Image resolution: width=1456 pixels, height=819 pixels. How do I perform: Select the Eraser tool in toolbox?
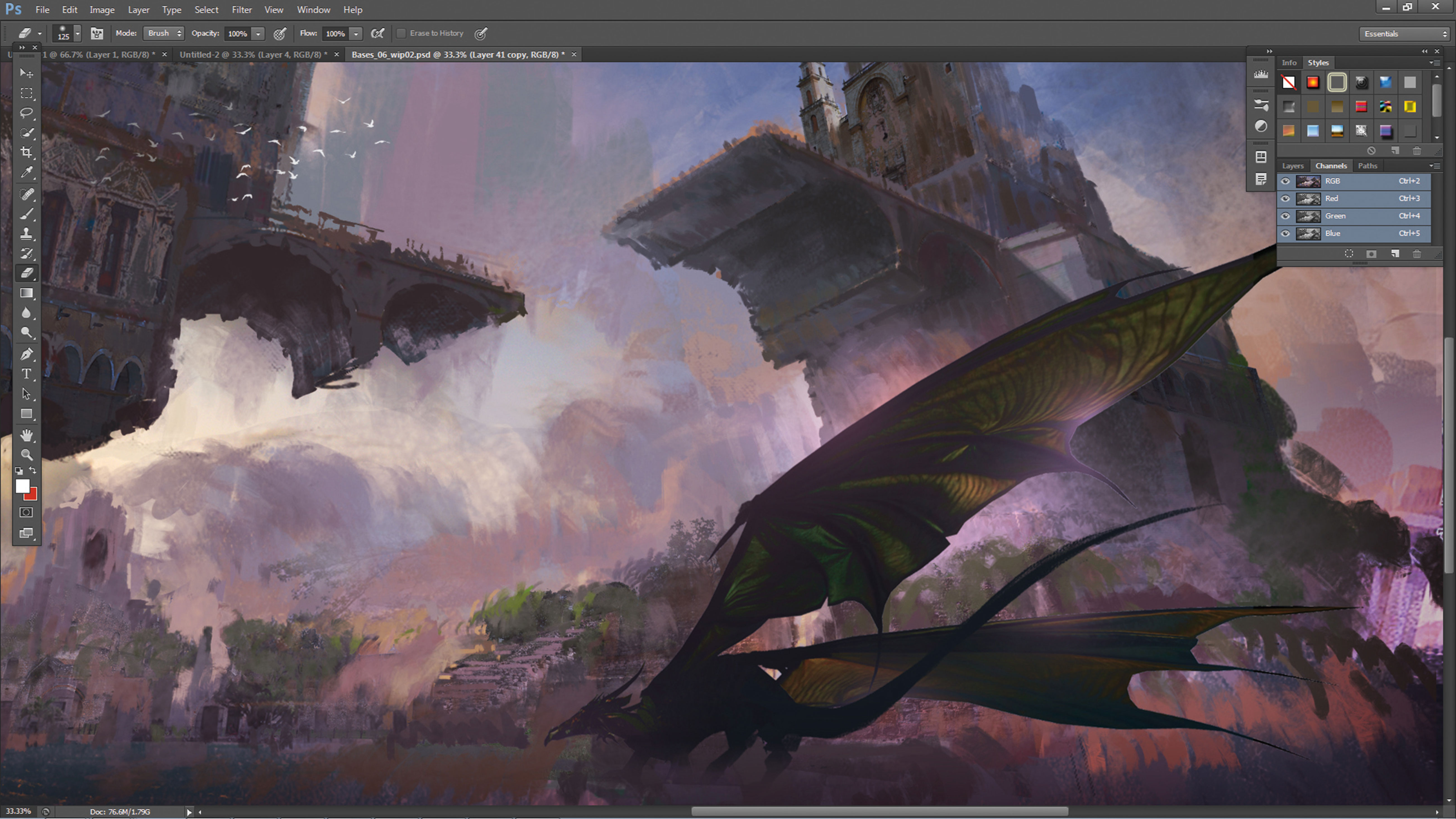coord(26,273)
